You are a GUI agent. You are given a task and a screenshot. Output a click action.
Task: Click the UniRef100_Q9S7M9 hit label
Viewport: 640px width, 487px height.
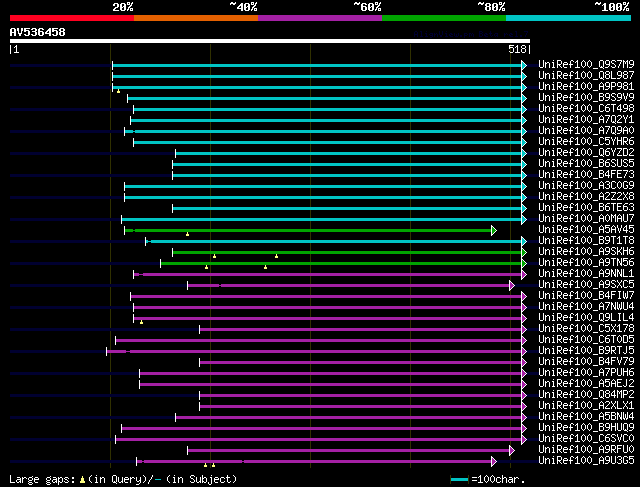pyautogui.click(x=586, y=64)
